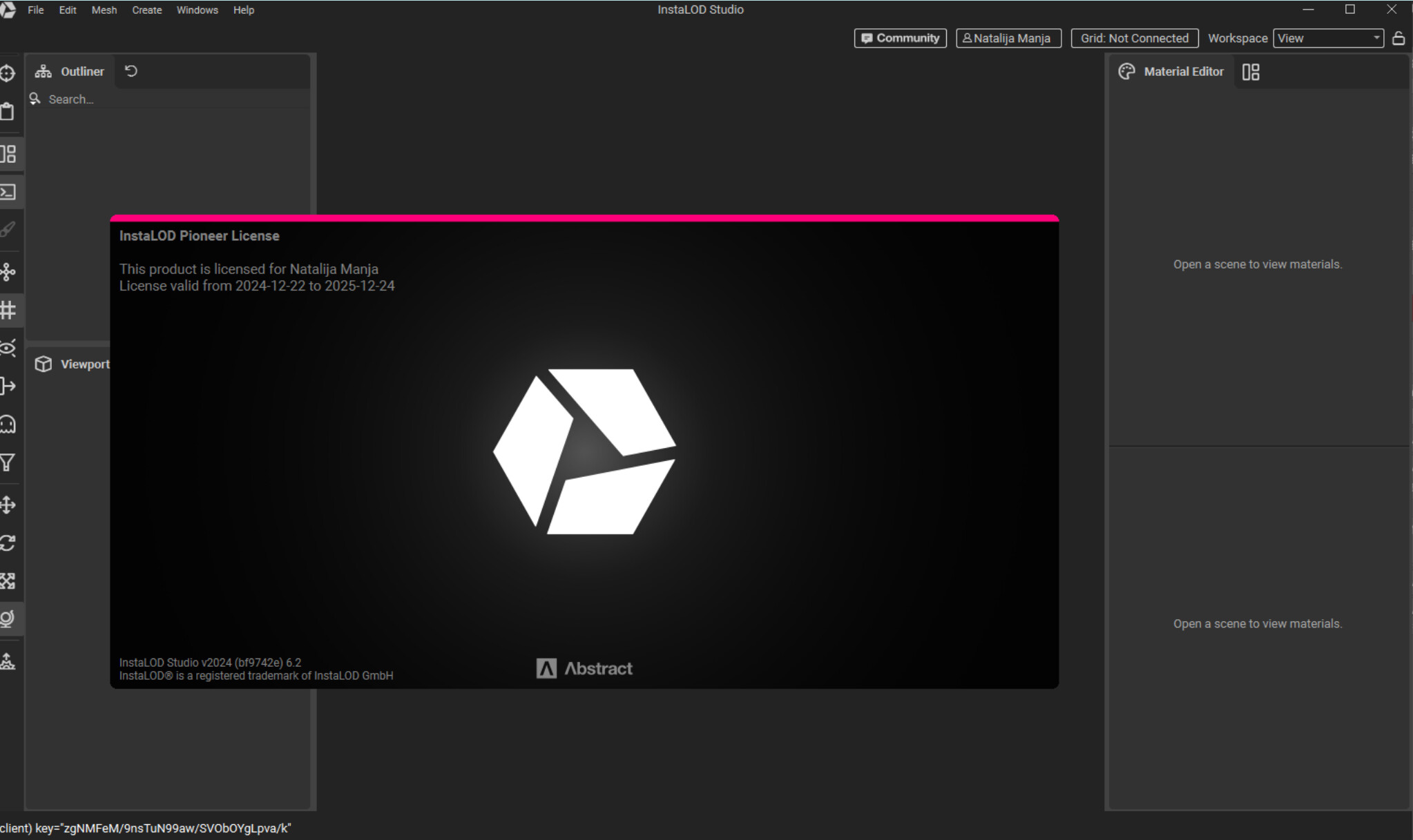Click the layout icon beside Material Editor
The height and width of the screenshot is (840, 1413).
(x=1251, y=72)
